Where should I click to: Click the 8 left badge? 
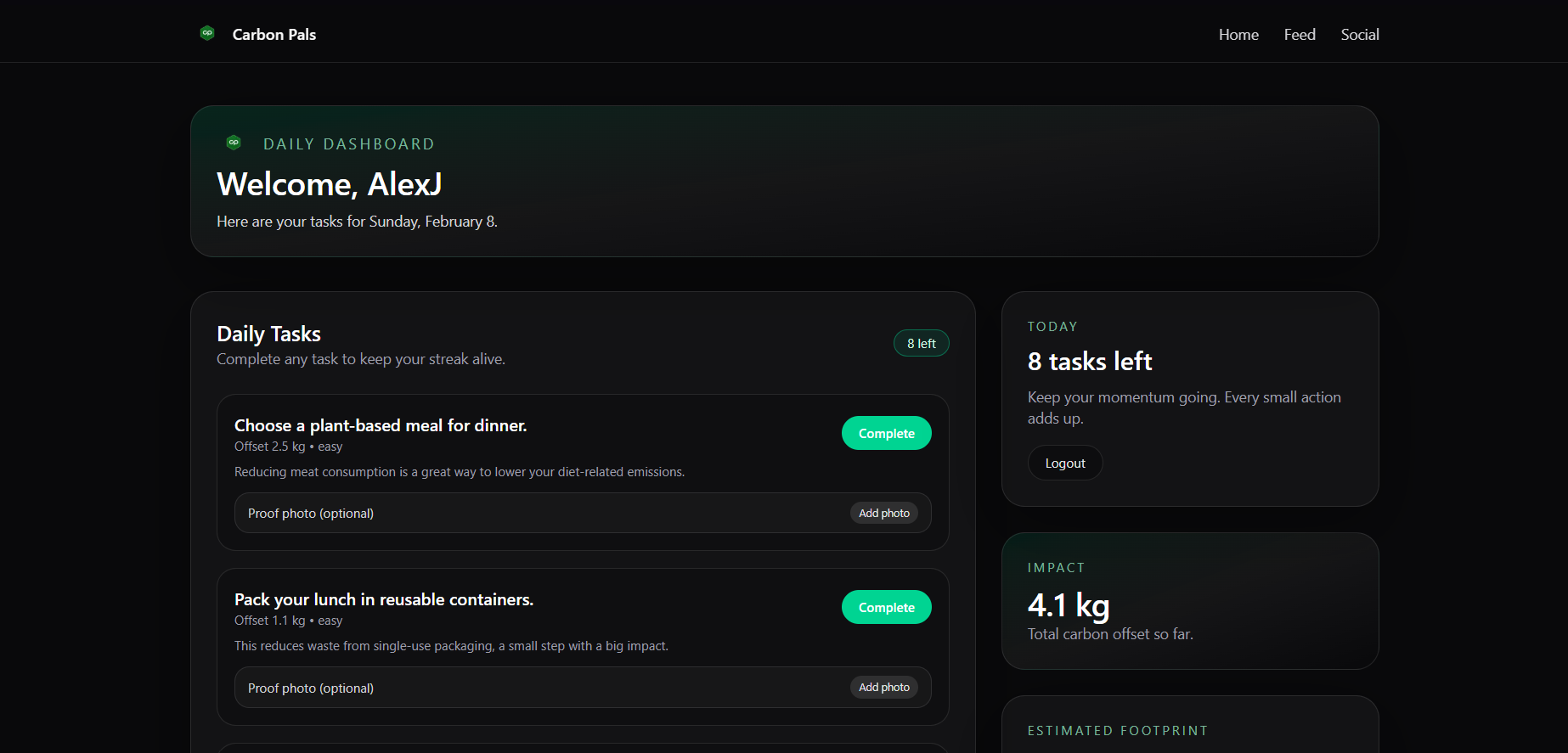(922, 343)
